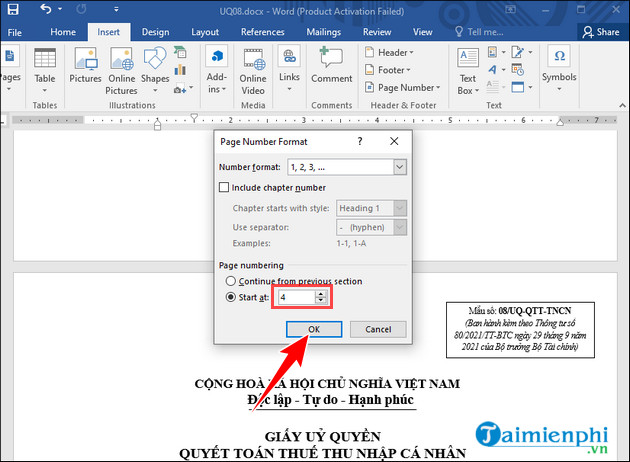The image size is (630, 462).
Task: Open the File menu
Action: [x=14, y=33]
